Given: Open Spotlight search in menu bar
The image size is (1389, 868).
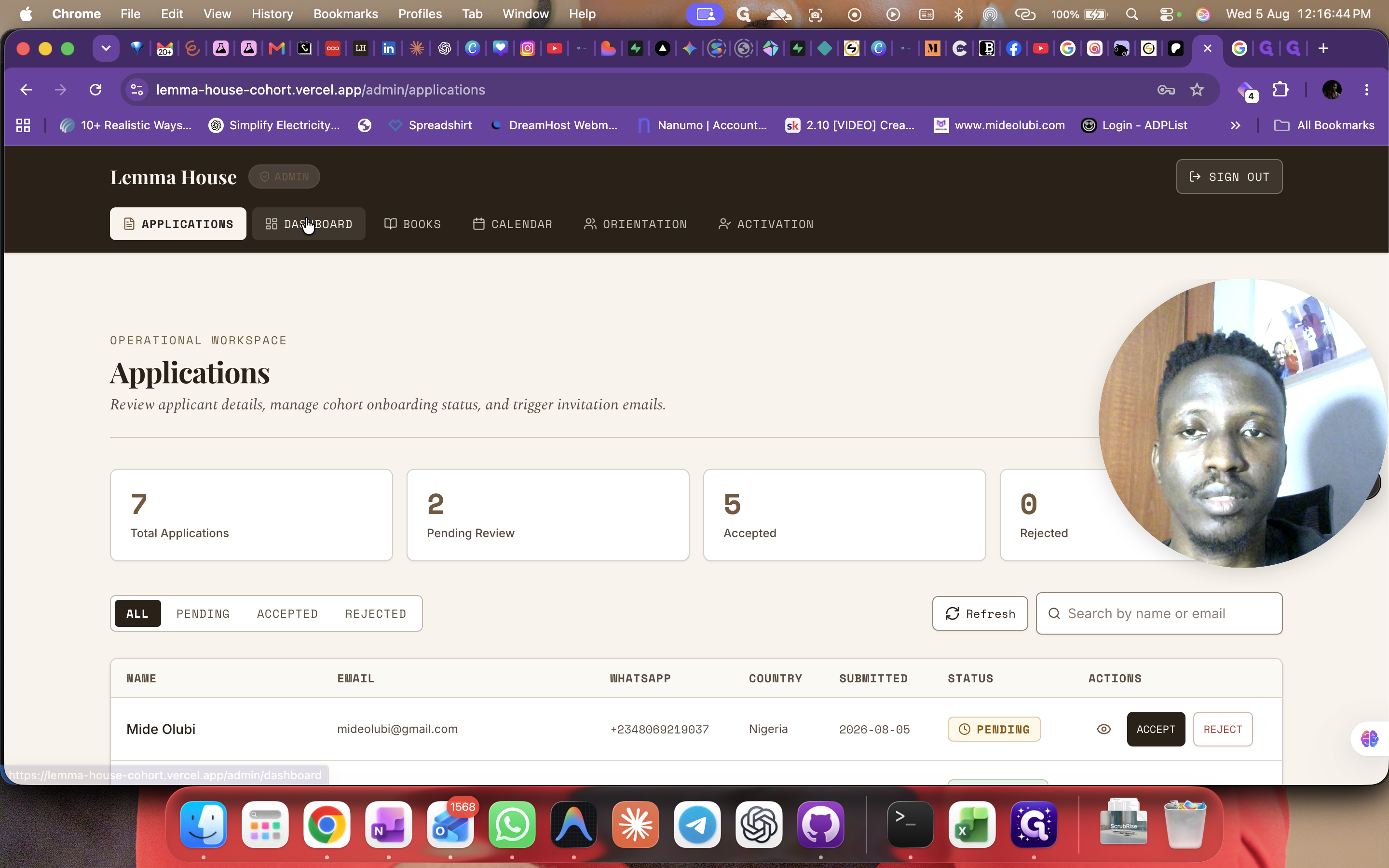Looking at the screenshot, I should coord(1131,14).
